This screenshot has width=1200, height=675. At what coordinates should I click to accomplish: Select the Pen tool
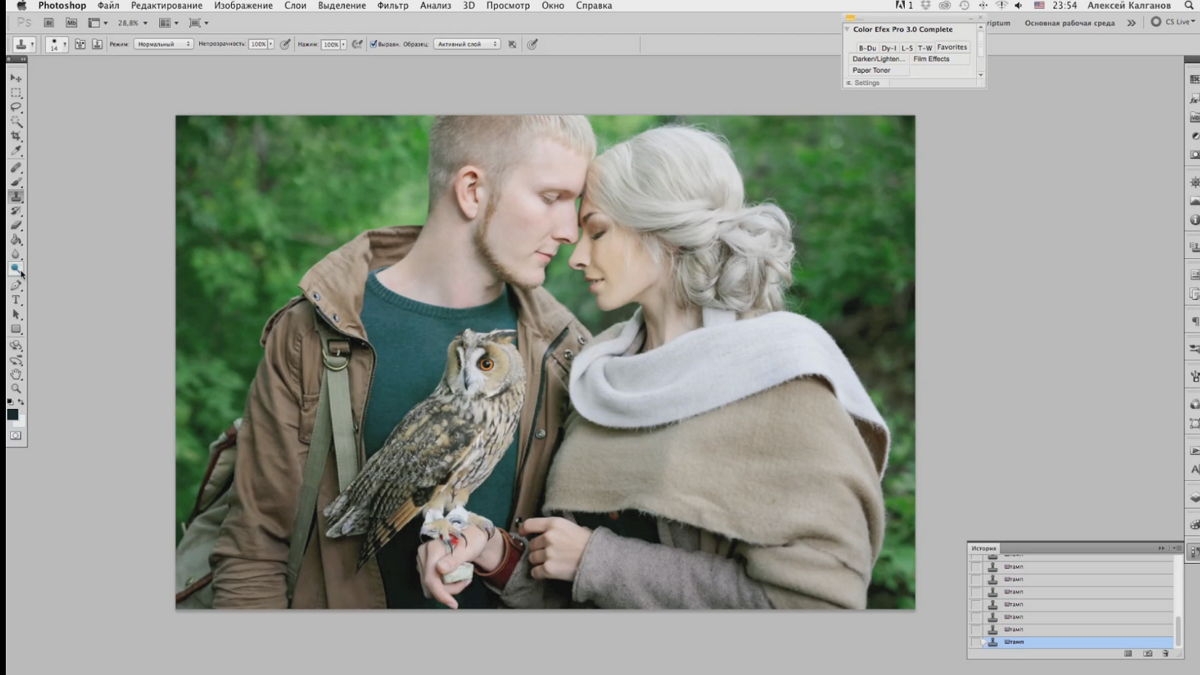[16, 285]
